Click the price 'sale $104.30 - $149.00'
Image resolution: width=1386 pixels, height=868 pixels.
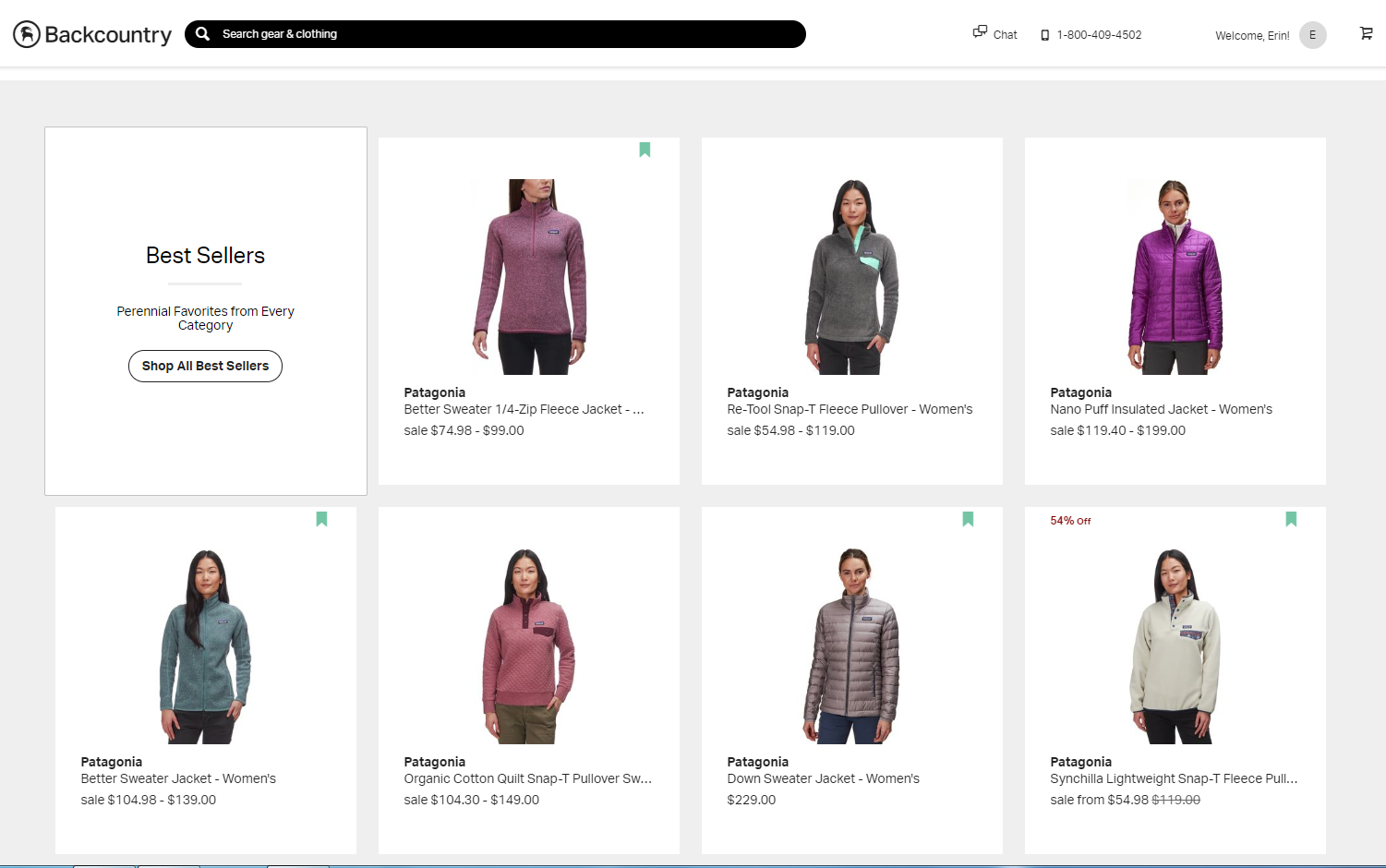tap(471, 800)
